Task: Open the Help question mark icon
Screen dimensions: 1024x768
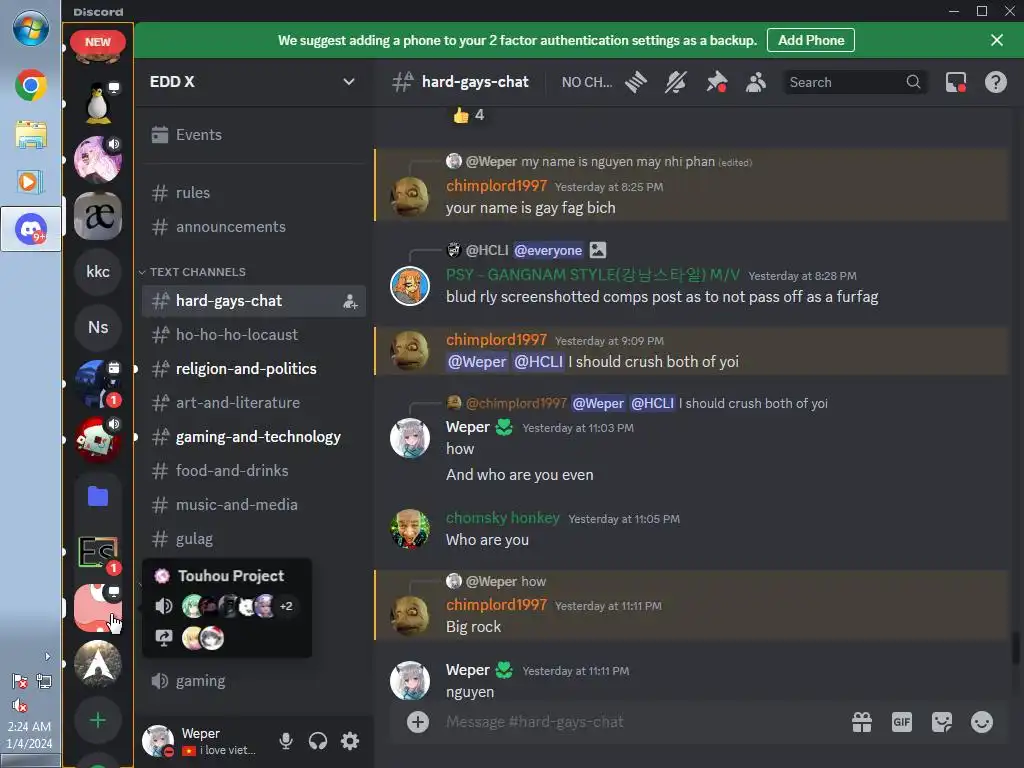Action: coord(995,82)
